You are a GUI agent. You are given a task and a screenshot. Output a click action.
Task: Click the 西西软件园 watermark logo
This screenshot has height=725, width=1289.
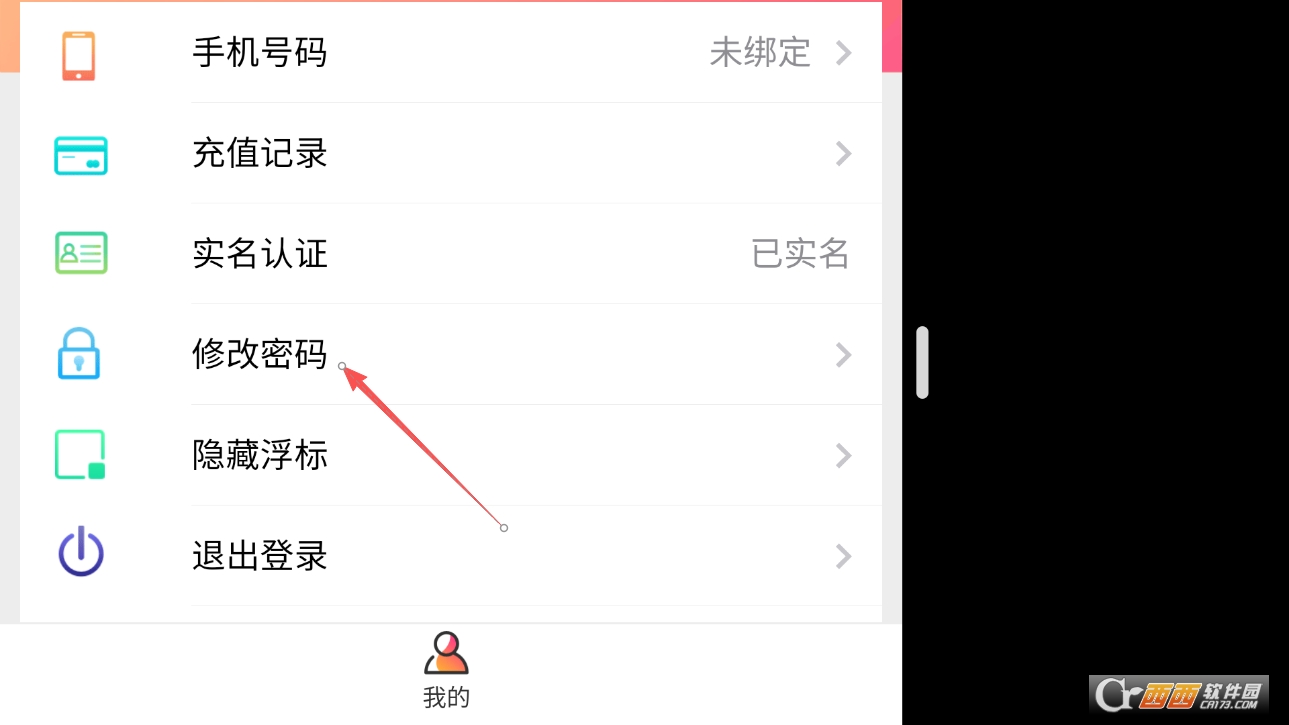[1179, 693]
